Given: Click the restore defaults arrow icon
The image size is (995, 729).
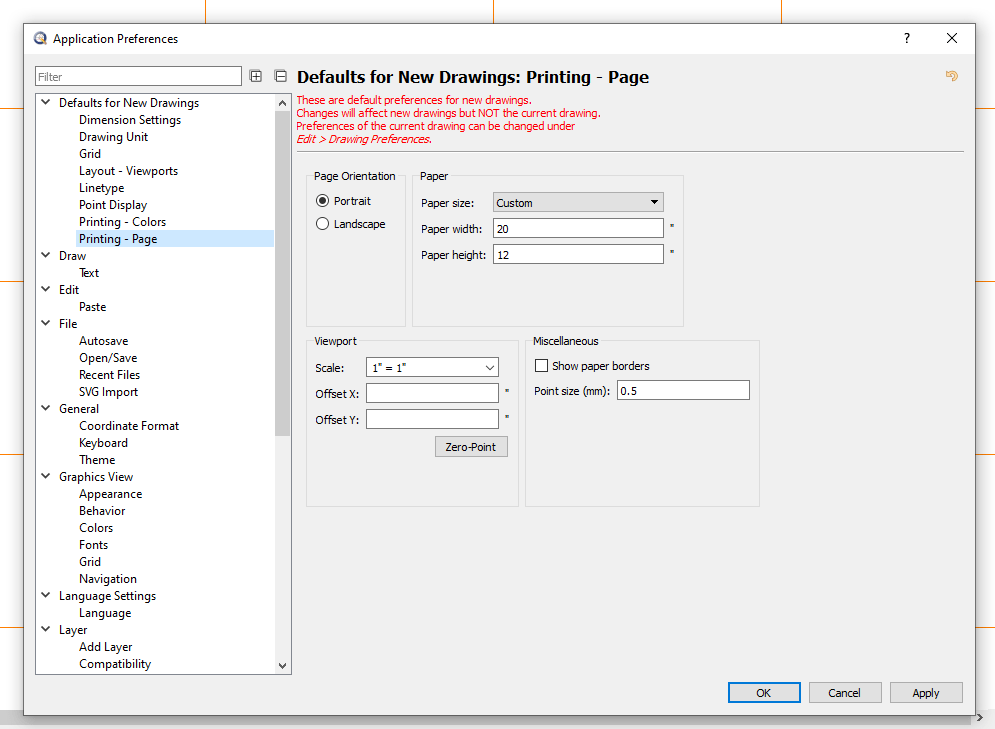Looking at the screenshot, I should click(x=951, y=76).
